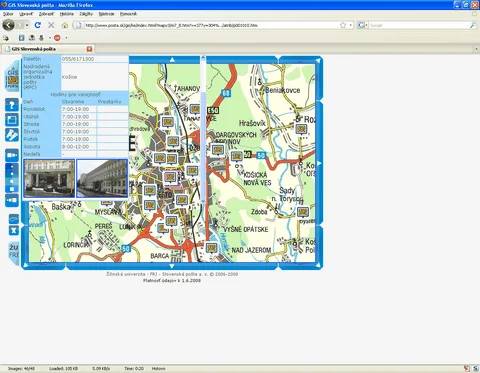
Task: Click the Žilinská univerzita footer text
Action: (172, 274)
